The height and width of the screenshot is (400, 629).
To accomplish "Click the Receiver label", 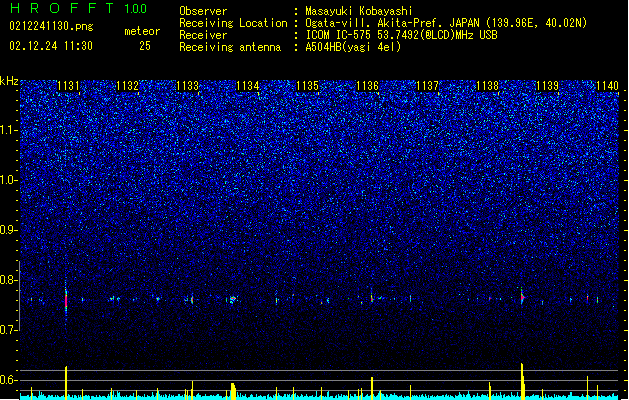I will (203, 35).
